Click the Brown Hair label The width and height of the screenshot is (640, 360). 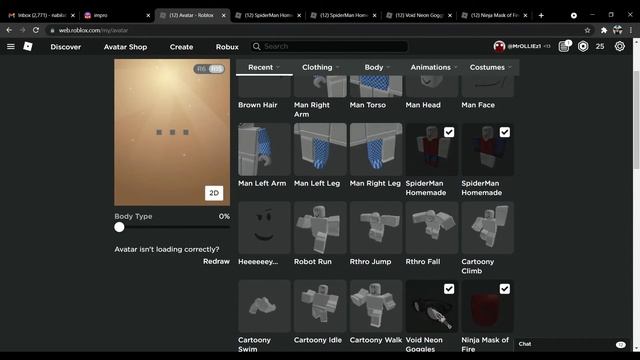coord(258,105)
